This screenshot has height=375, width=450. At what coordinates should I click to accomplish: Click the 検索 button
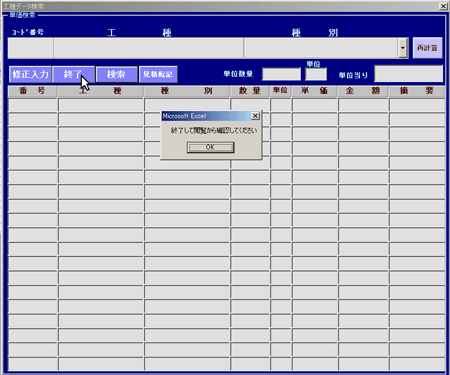pos(116,74)
